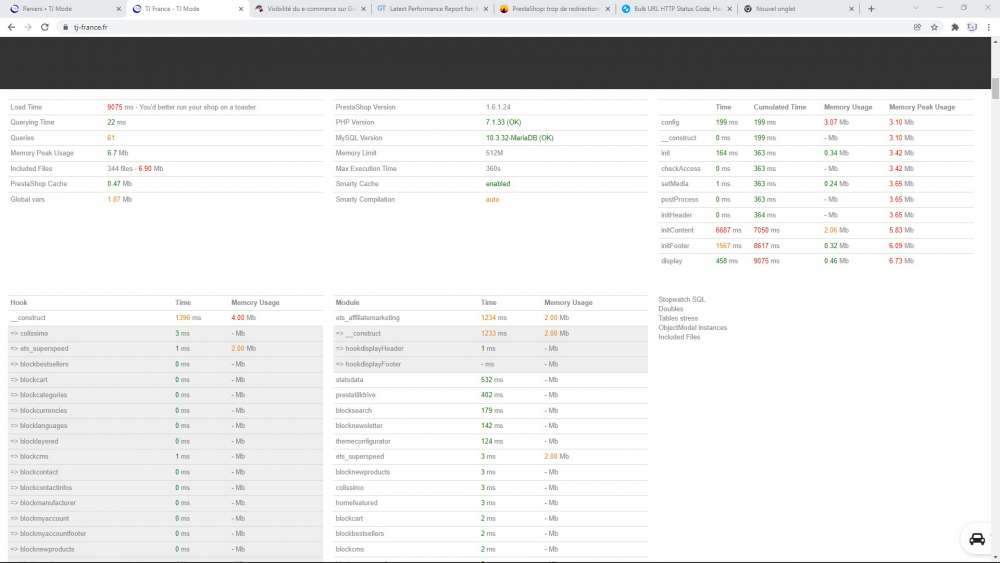Click the 9075 ms load time value
The width and height of the screenshot is (1000, 563).
coord(121,107)
